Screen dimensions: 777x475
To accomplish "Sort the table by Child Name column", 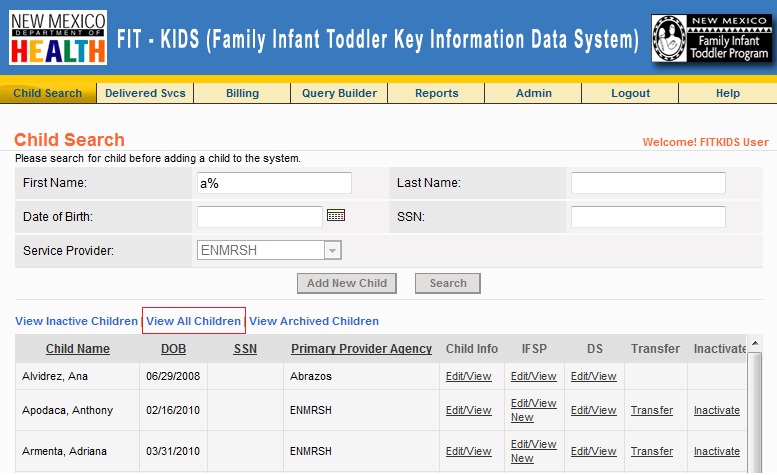I will (78, 349).
